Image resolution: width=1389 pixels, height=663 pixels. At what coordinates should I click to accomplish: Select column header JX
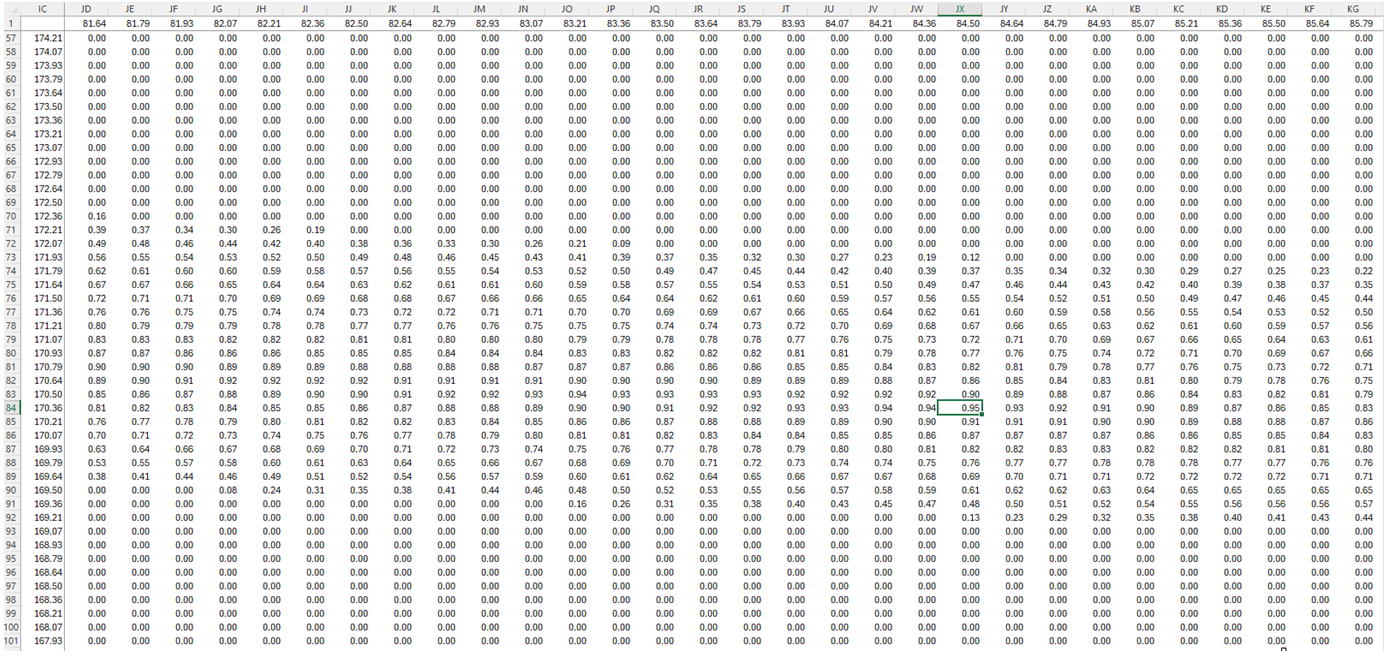pyautogui.click(x=961, y=9)
